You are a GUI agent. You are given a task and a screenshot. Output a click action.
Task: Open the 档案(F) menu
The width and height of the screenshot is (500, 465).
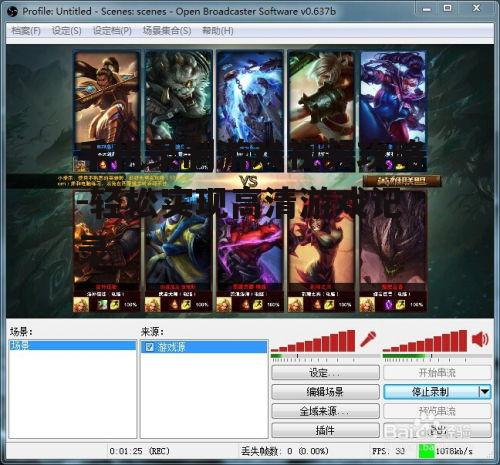tap(26, 31)
